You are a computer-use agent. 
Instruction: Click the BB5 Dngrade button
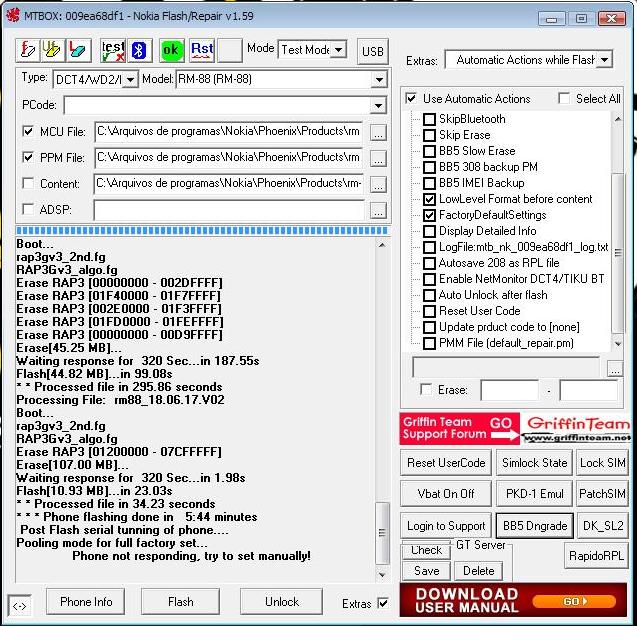pyautogui.click(x=535, y=526)
